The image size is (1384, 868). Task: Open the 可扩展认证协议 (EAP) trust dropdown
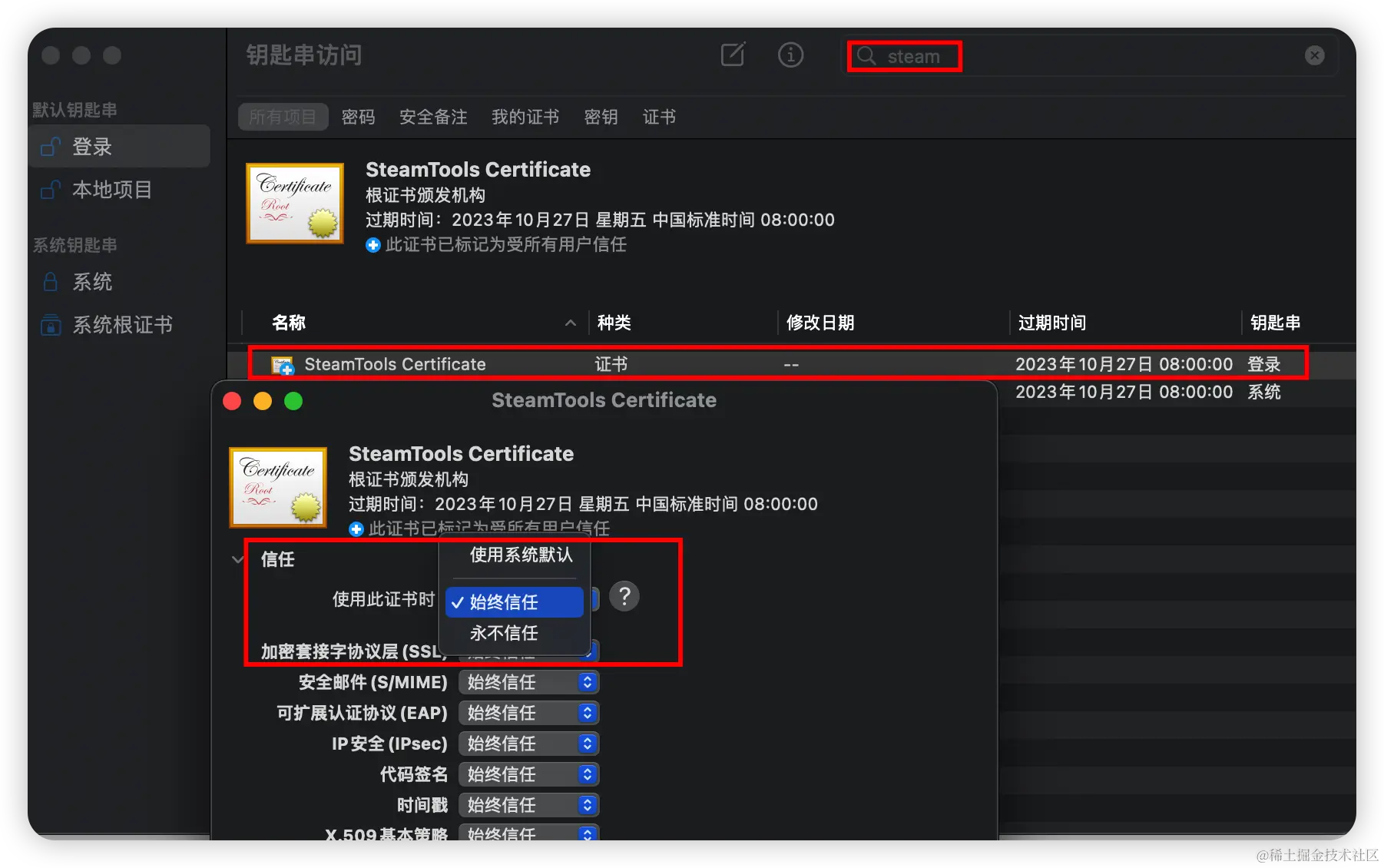click(528, 713)
